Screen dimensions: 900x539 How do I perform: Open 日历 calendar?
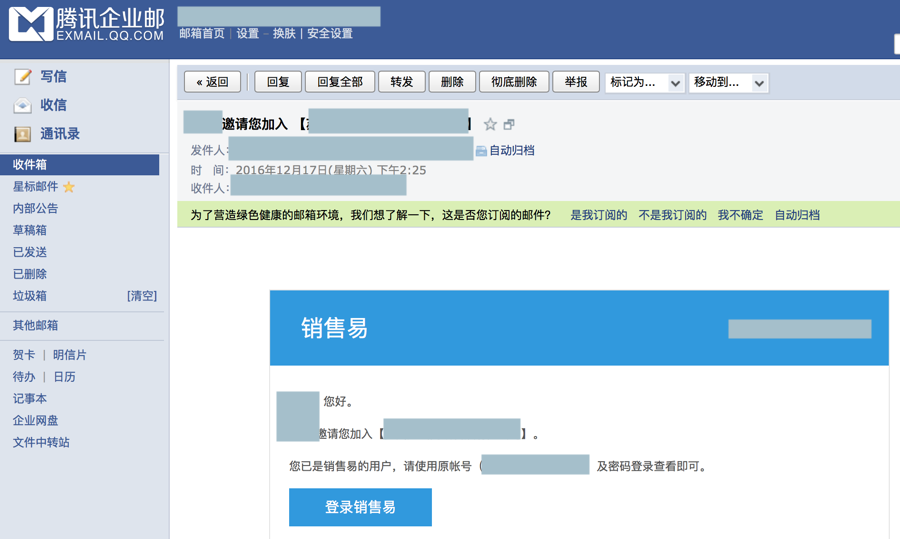tap(64, 377)
